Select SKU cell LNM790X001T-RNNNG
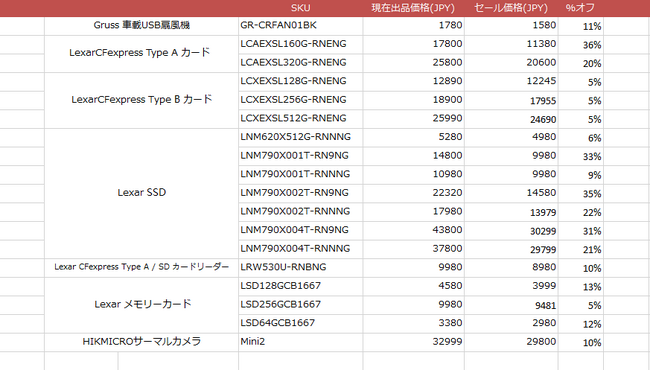650x371 pixels. coord(301,175)
